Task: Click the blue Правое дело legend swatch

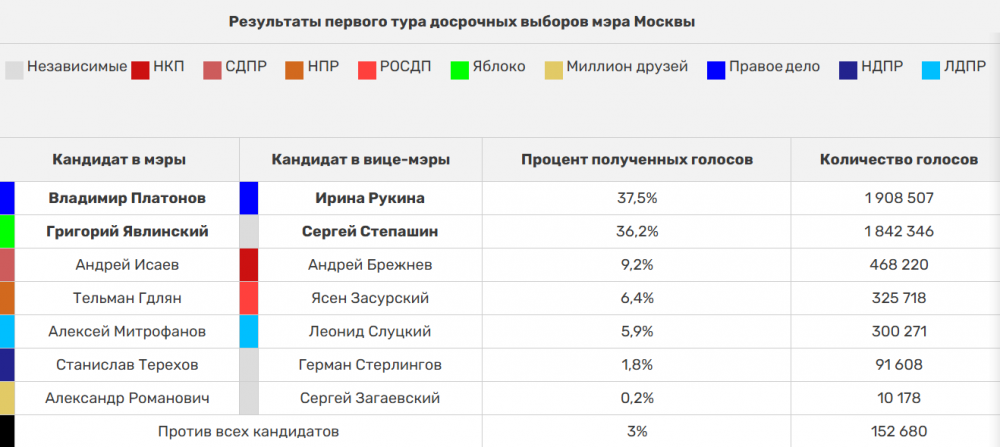Action: pyautogui.click(x=715, y=69)
